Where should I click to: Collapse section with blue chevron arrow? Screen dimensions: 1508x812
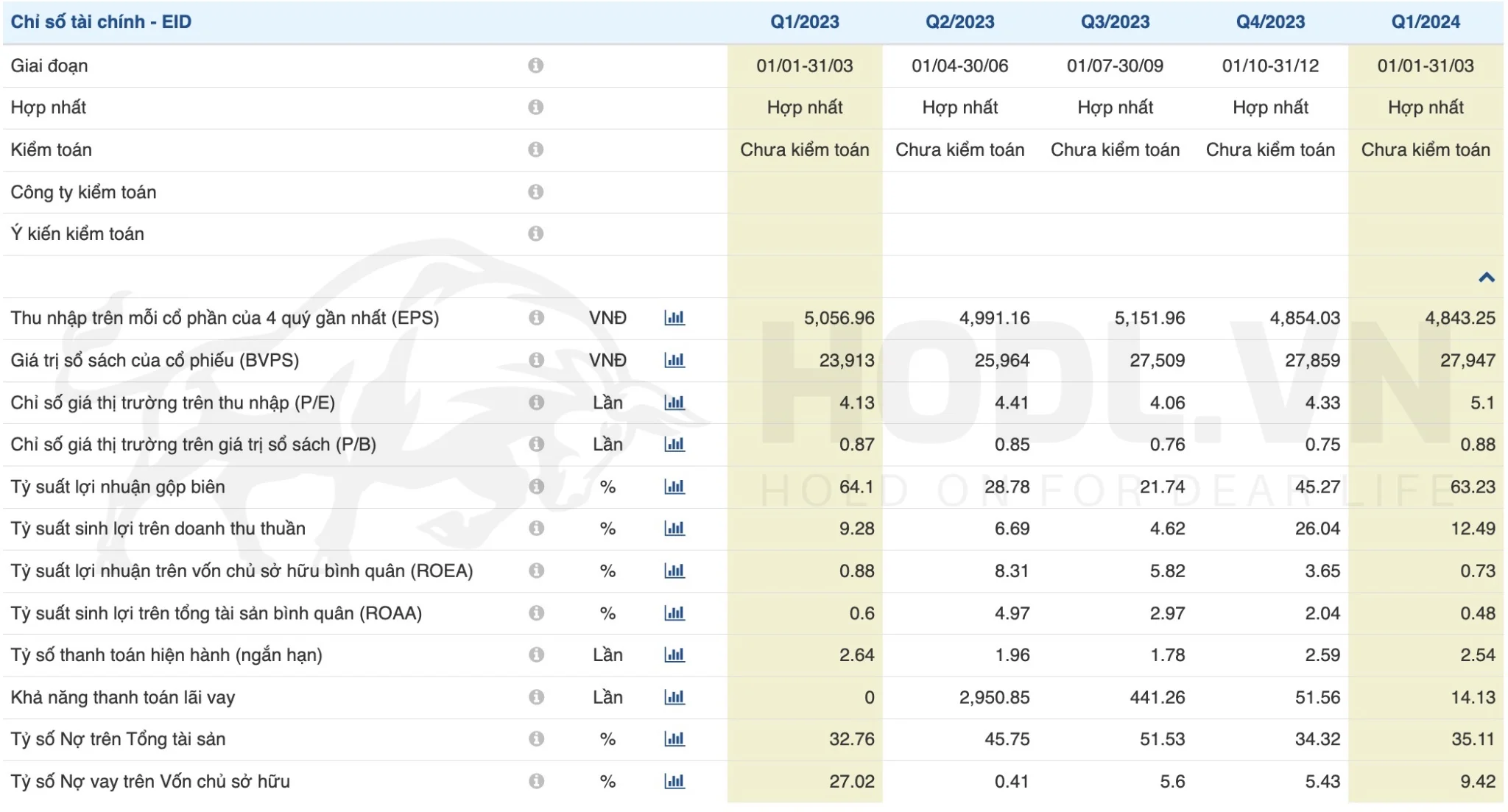(x=1486, y=278)
